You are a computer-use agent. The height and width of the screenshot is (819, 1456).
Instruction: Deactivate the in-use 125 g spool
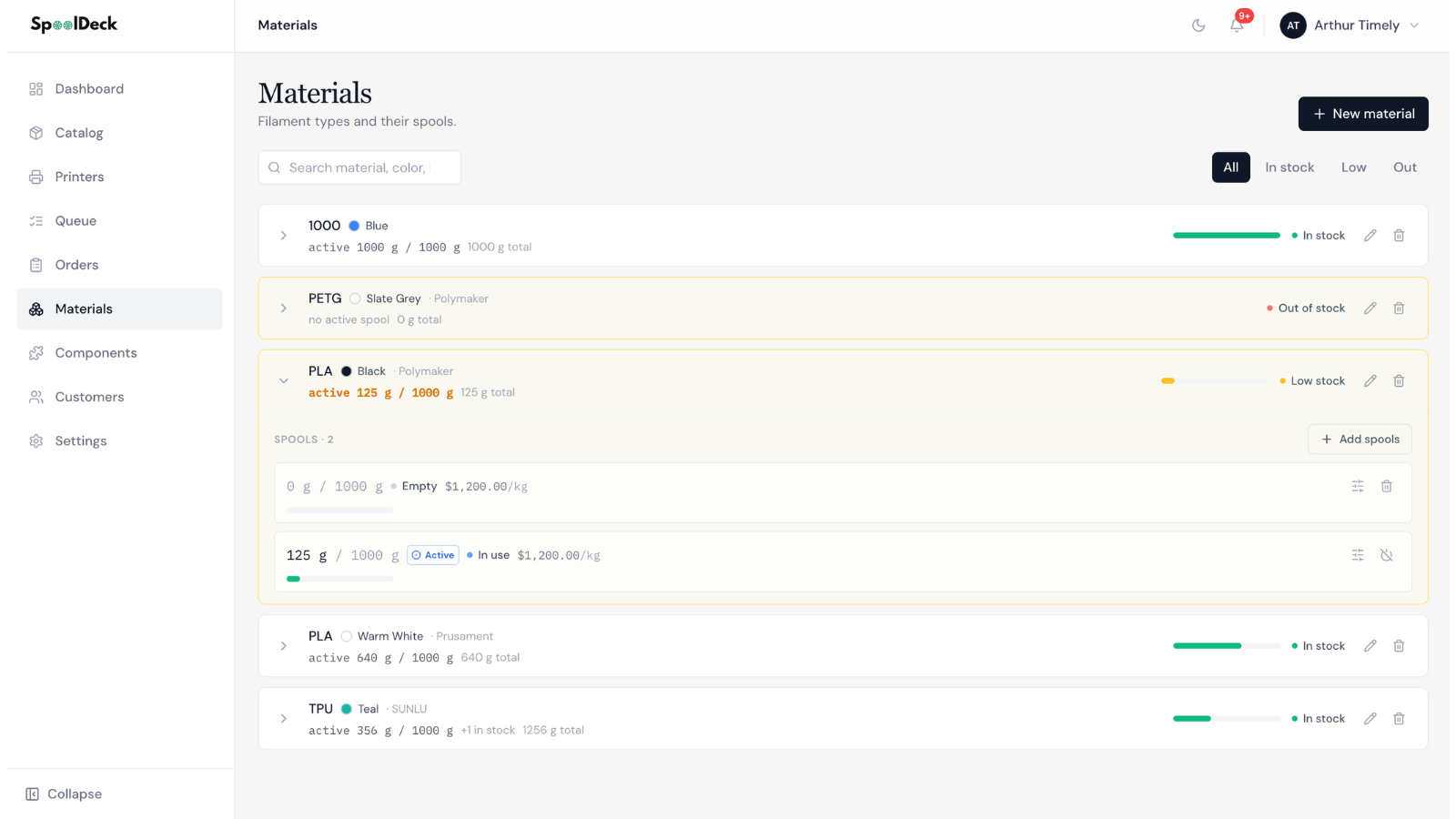coord(1386,555)
